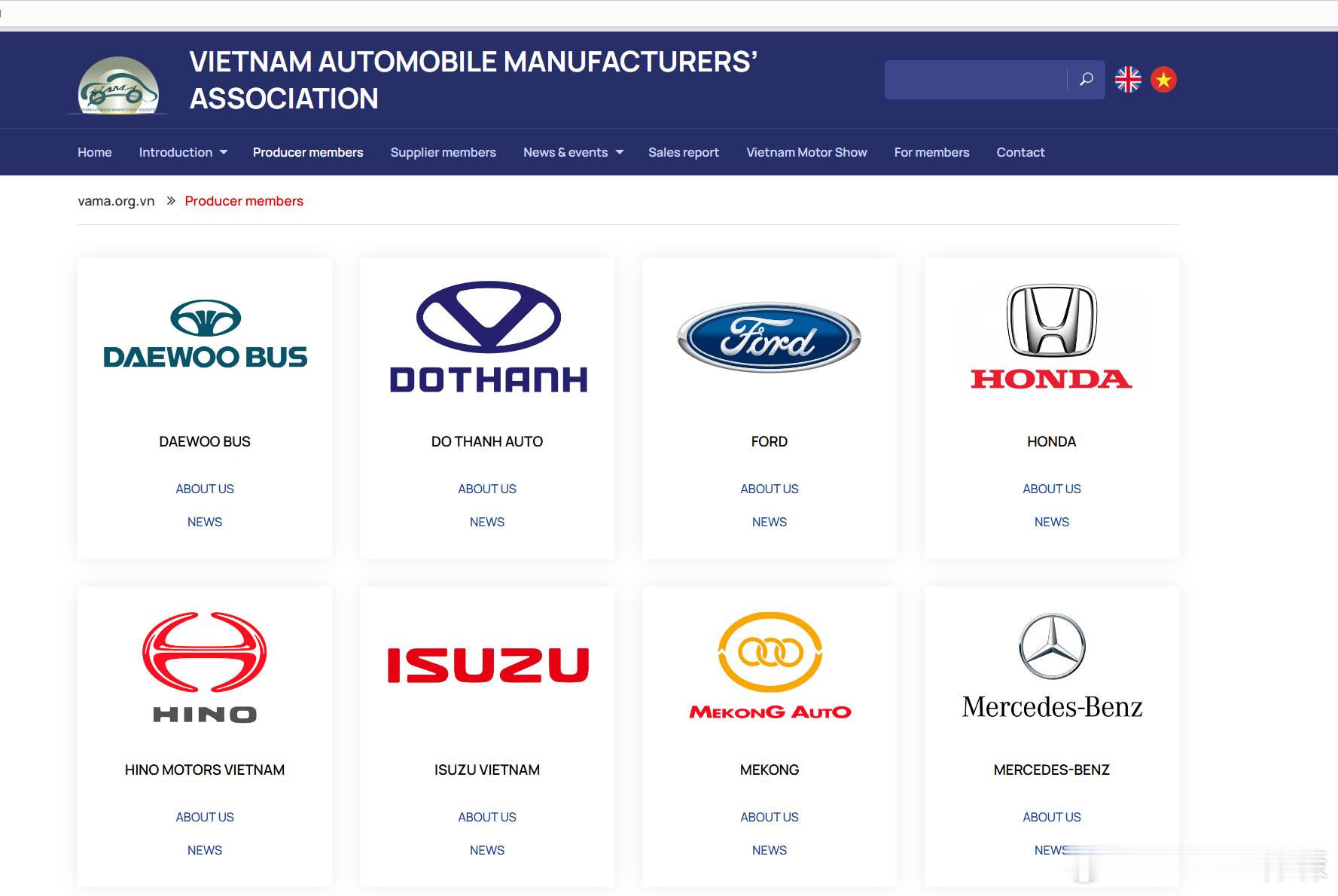This screenshot has height=896, width=1338.
Task: Click the Vietnam Automobile Manufacturers' Association title
Action: 474,80
